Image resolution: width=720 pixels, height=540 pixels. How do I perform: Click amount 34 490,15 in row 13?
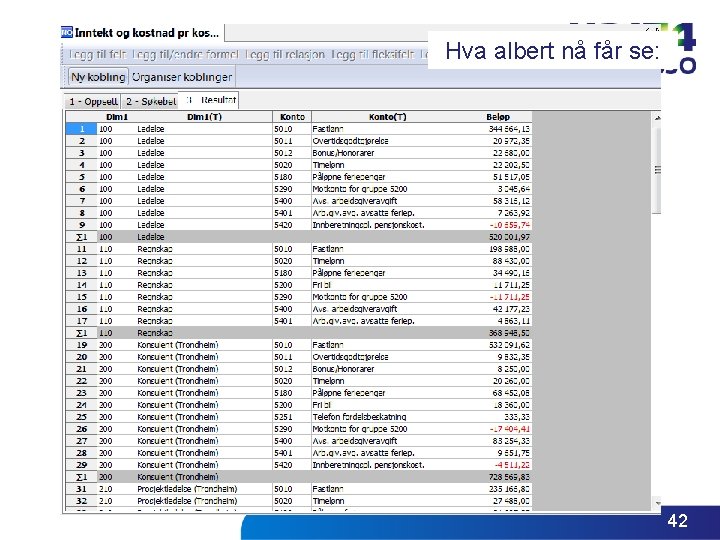511,273
